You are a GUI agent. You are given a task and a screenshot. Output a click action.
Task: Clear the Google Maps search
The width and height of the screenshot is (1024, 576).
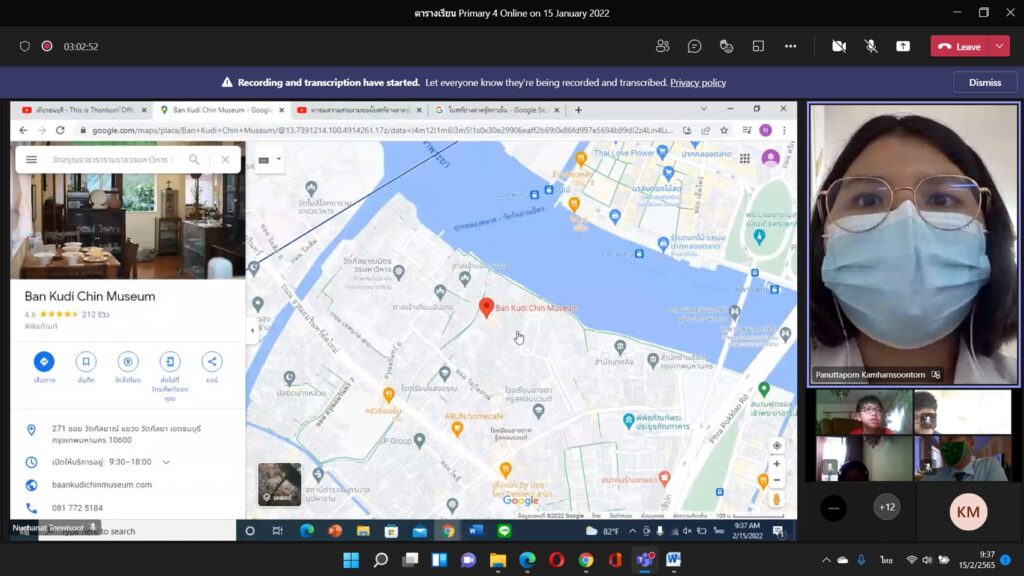pyautogui.click(x=225, y=159)
